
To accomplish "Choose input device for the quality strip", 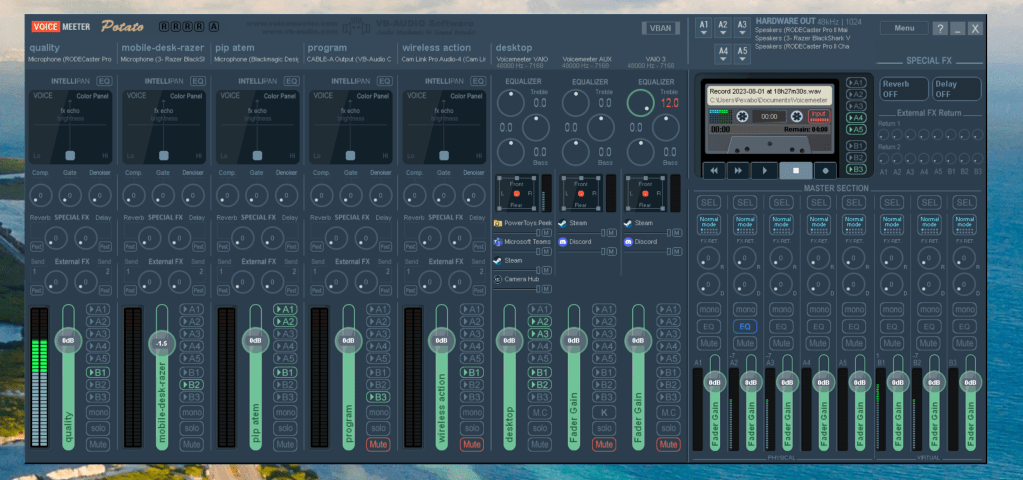I will point(70,59).
